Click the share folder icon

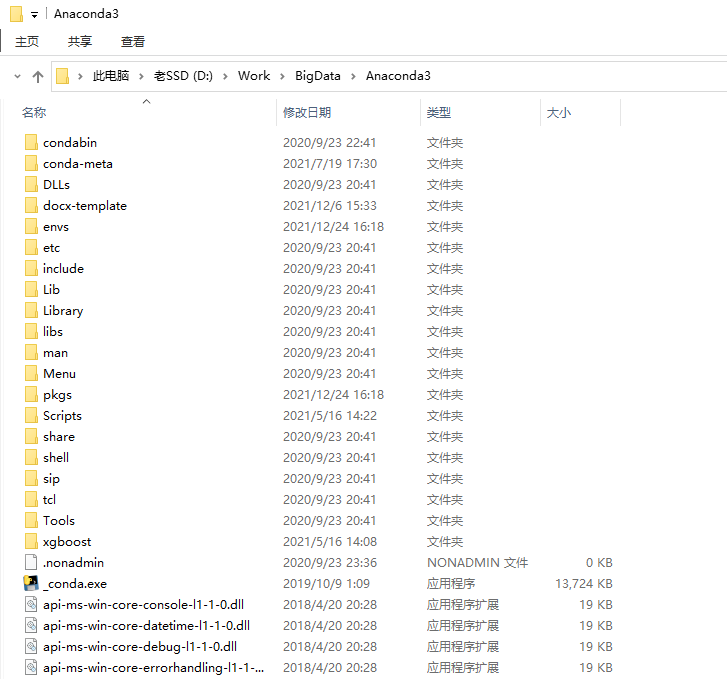(x=31, y=436)
